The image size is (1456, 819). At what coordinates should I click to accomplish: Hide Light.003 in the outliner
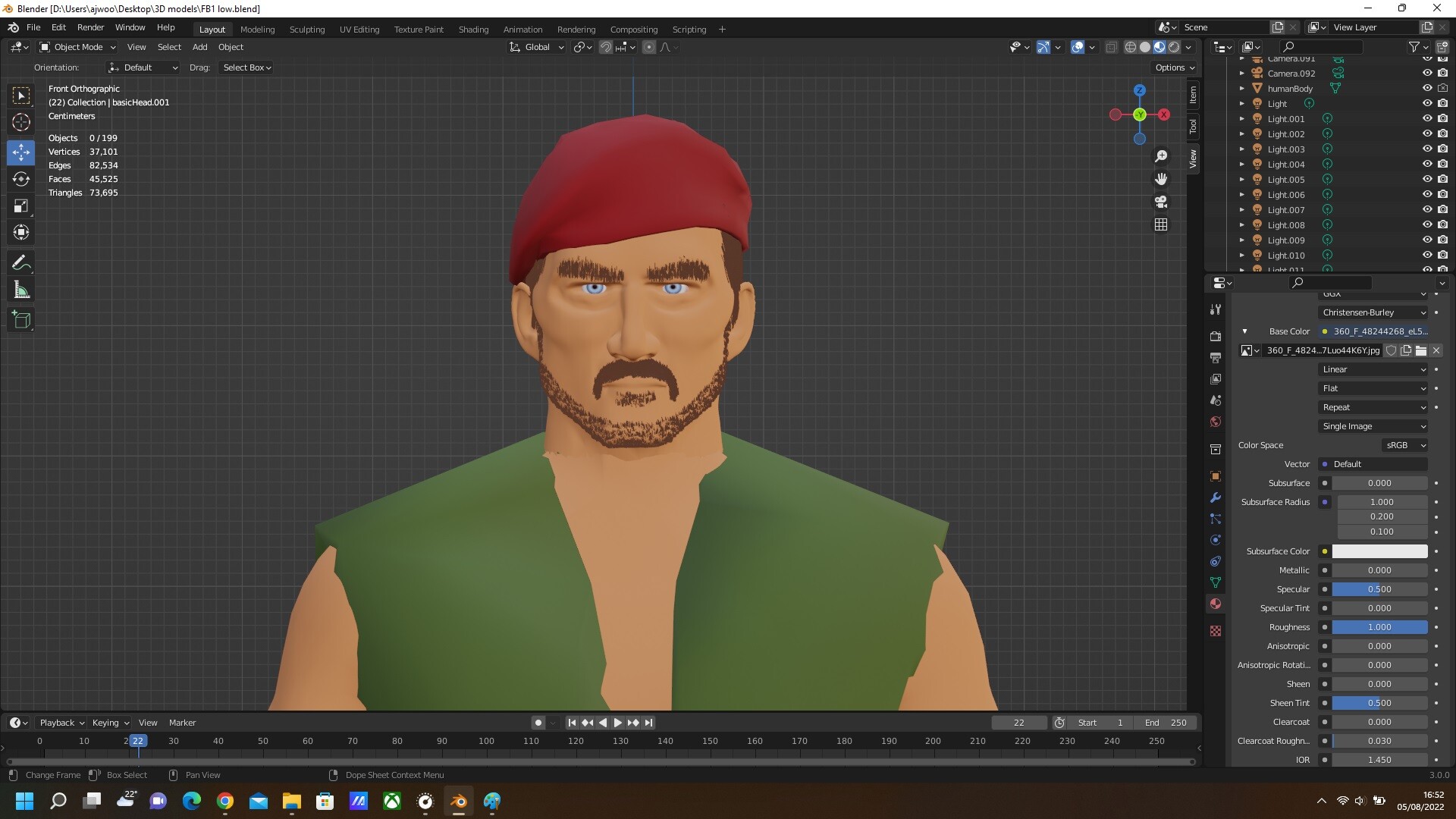[x=1427, y=149]
